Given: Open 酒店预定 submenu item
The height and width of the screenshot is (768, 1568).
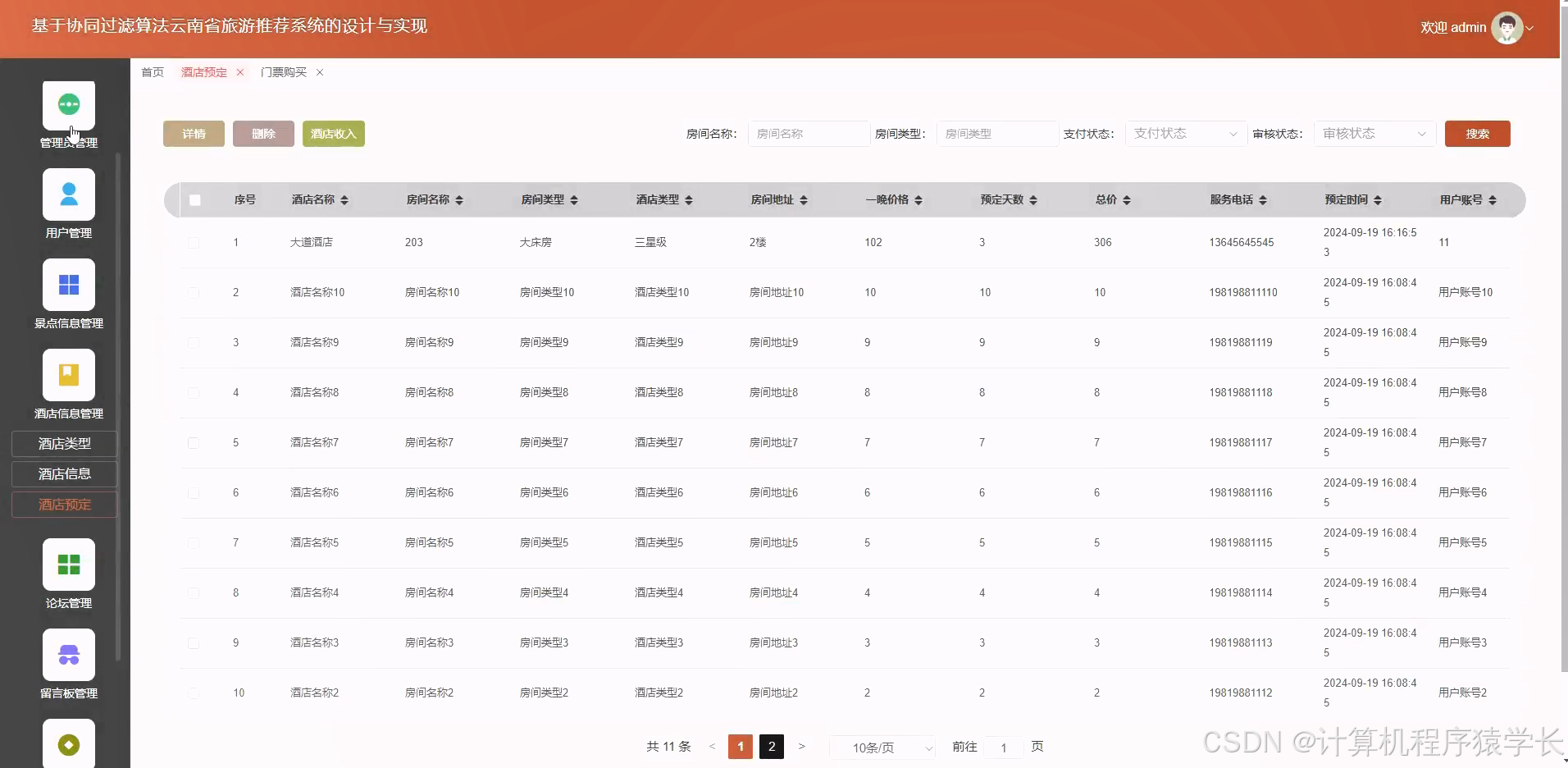Looking at the screenshot, I should (65, 505).
